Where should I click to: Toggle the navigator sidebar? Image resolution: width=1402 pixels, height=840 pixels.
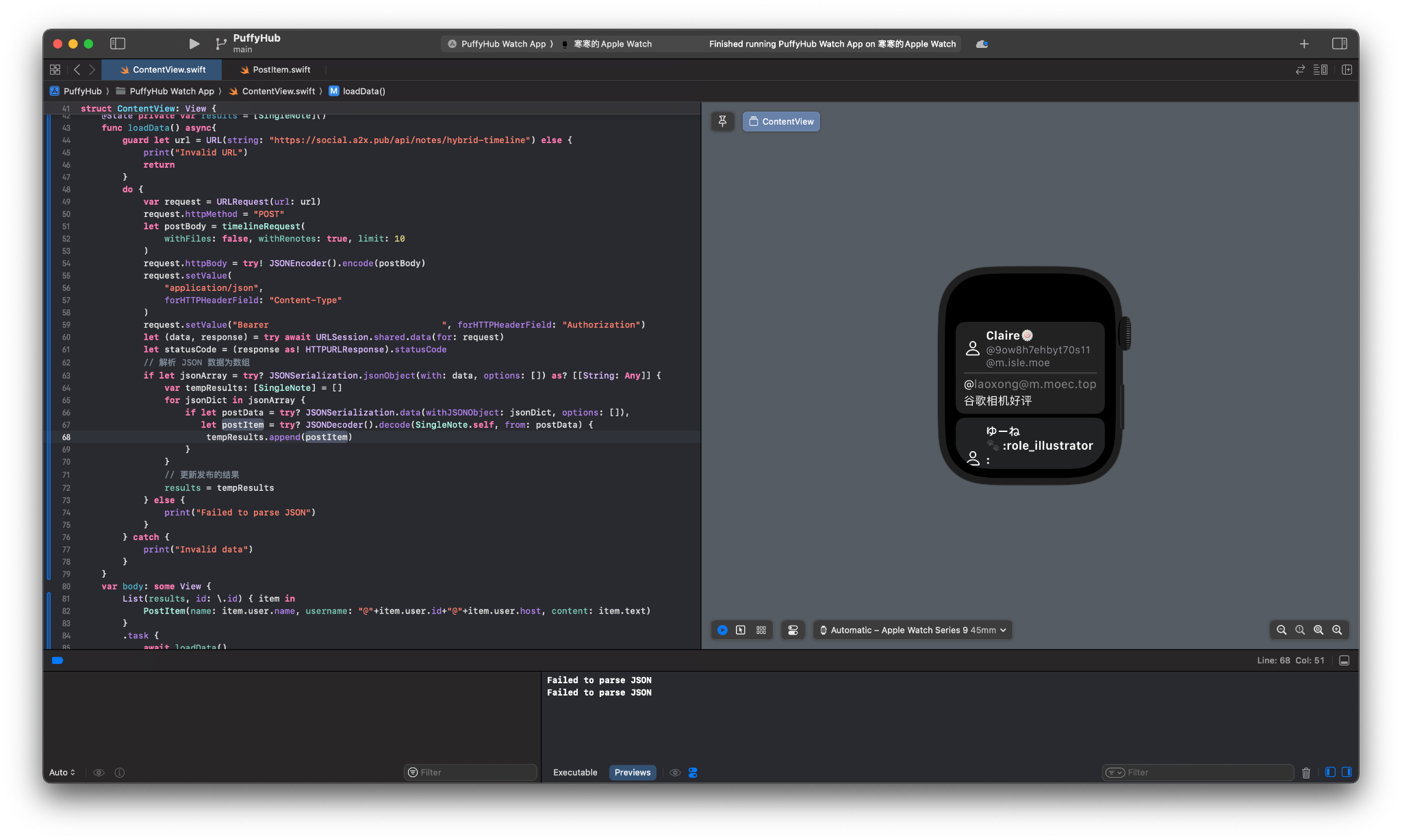click(x=118, y=44)
